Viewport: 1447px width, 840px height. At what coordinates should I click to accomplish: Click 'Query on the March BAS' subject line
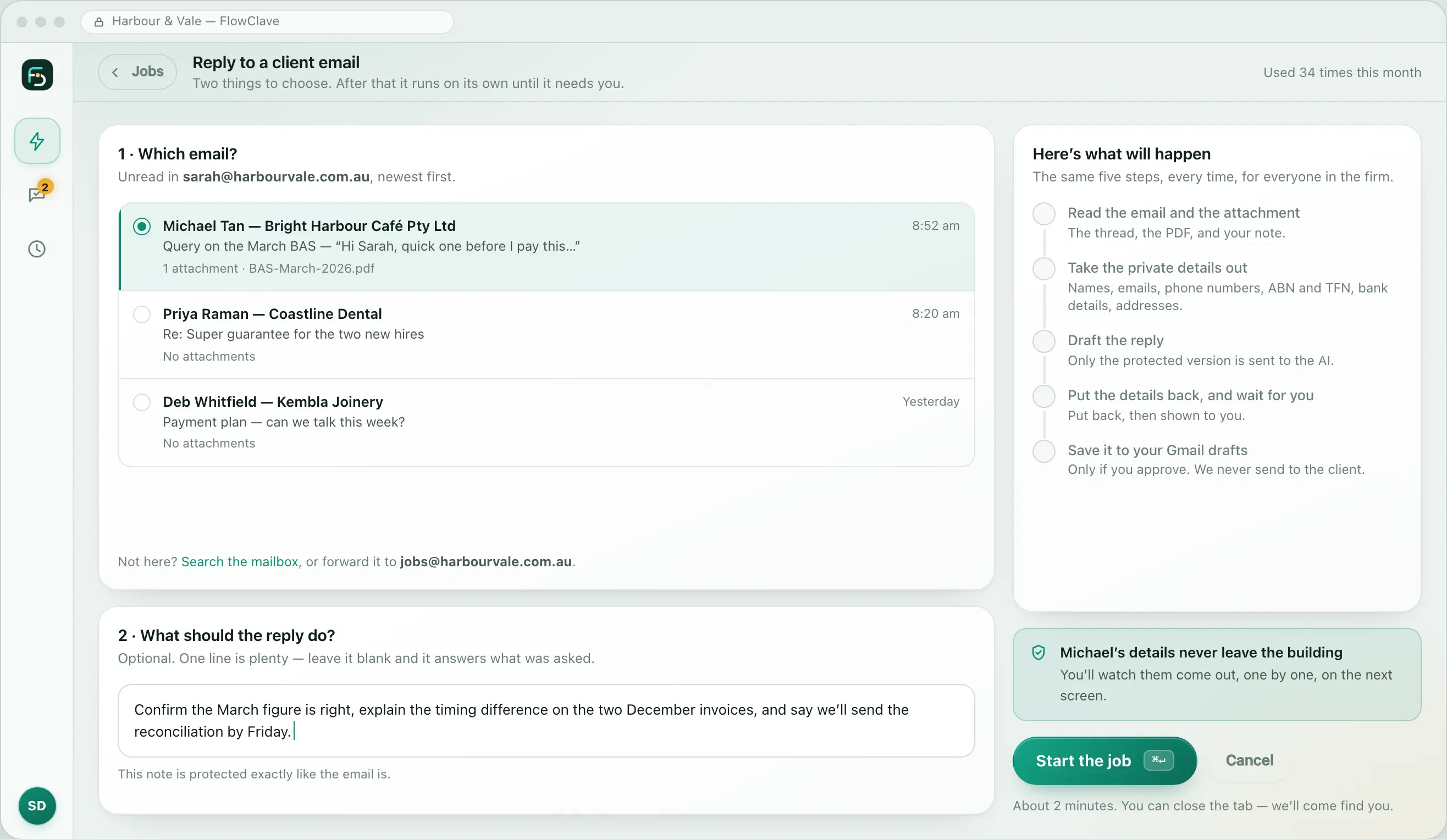[x=371, y=246]
